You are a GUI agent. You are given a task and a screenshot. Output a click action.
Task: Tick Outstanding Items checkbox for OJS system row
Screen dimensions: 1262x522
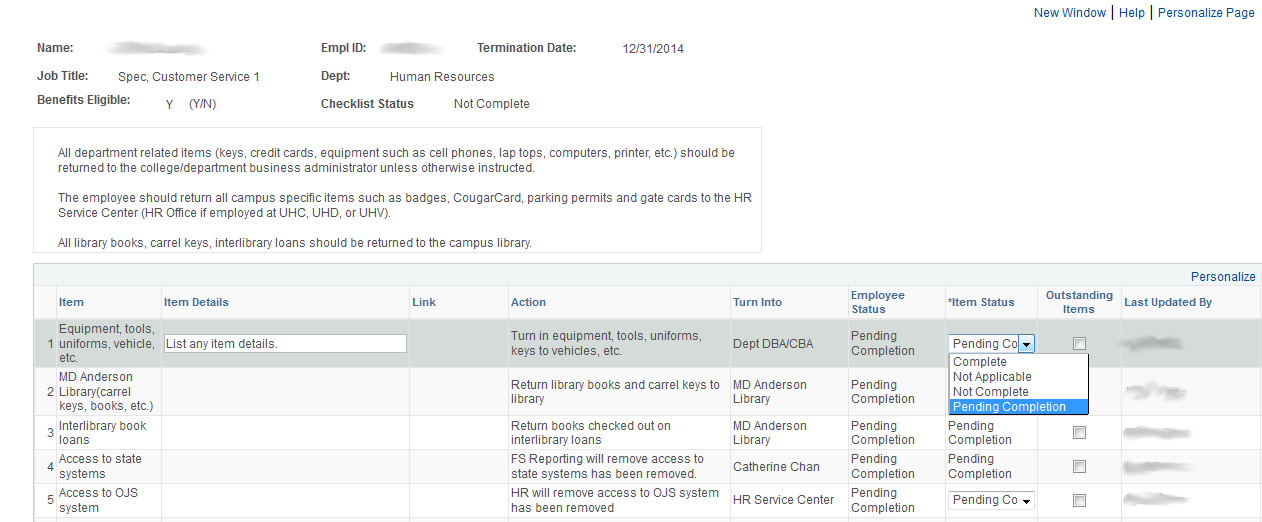(x=1079, y=501)
